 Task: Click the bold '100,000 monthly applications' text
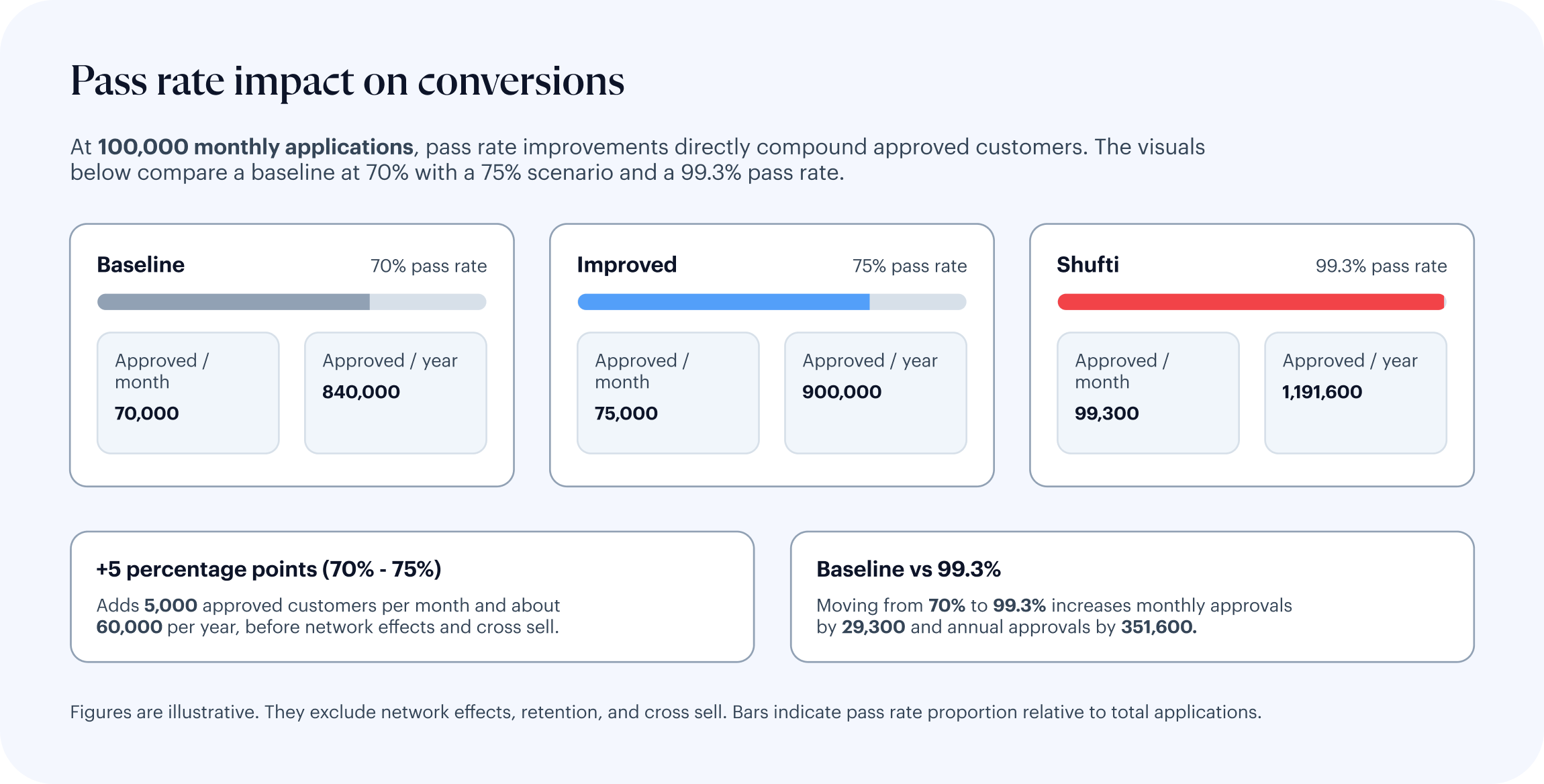coord(256,147)
